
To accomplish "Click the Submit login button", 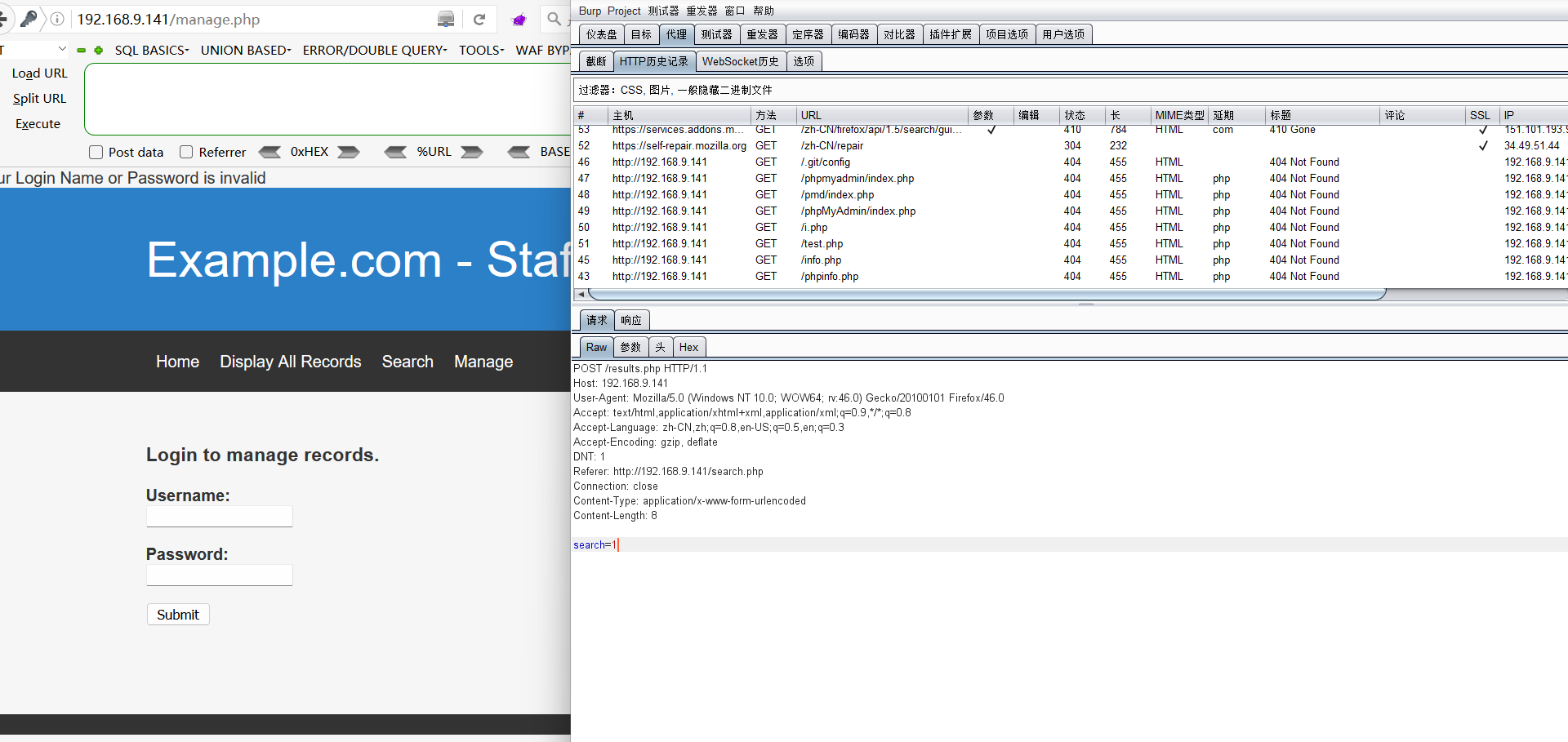I will [x=178, y=615].
